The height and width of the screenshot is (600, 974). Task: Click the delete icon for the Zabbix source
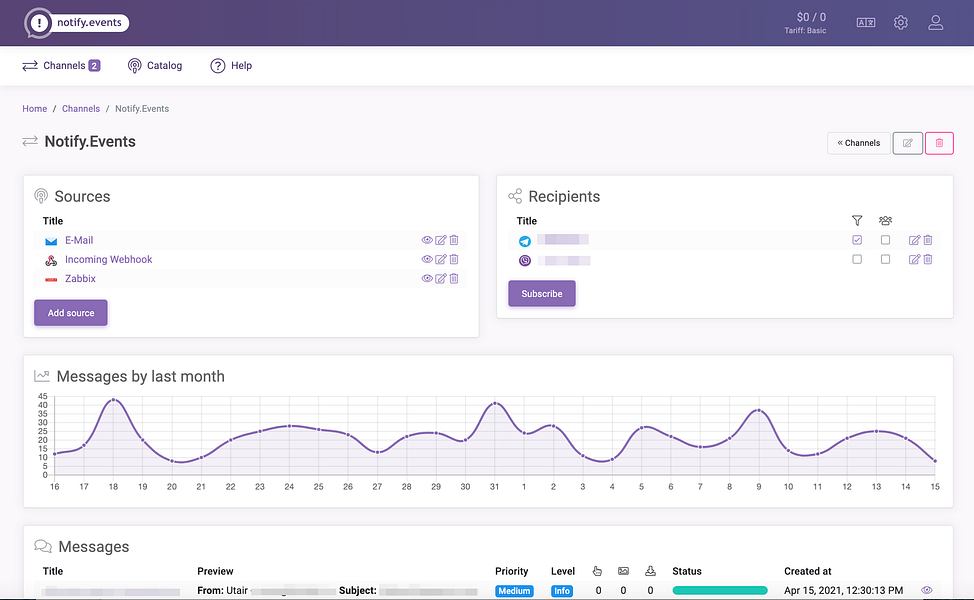454,278
